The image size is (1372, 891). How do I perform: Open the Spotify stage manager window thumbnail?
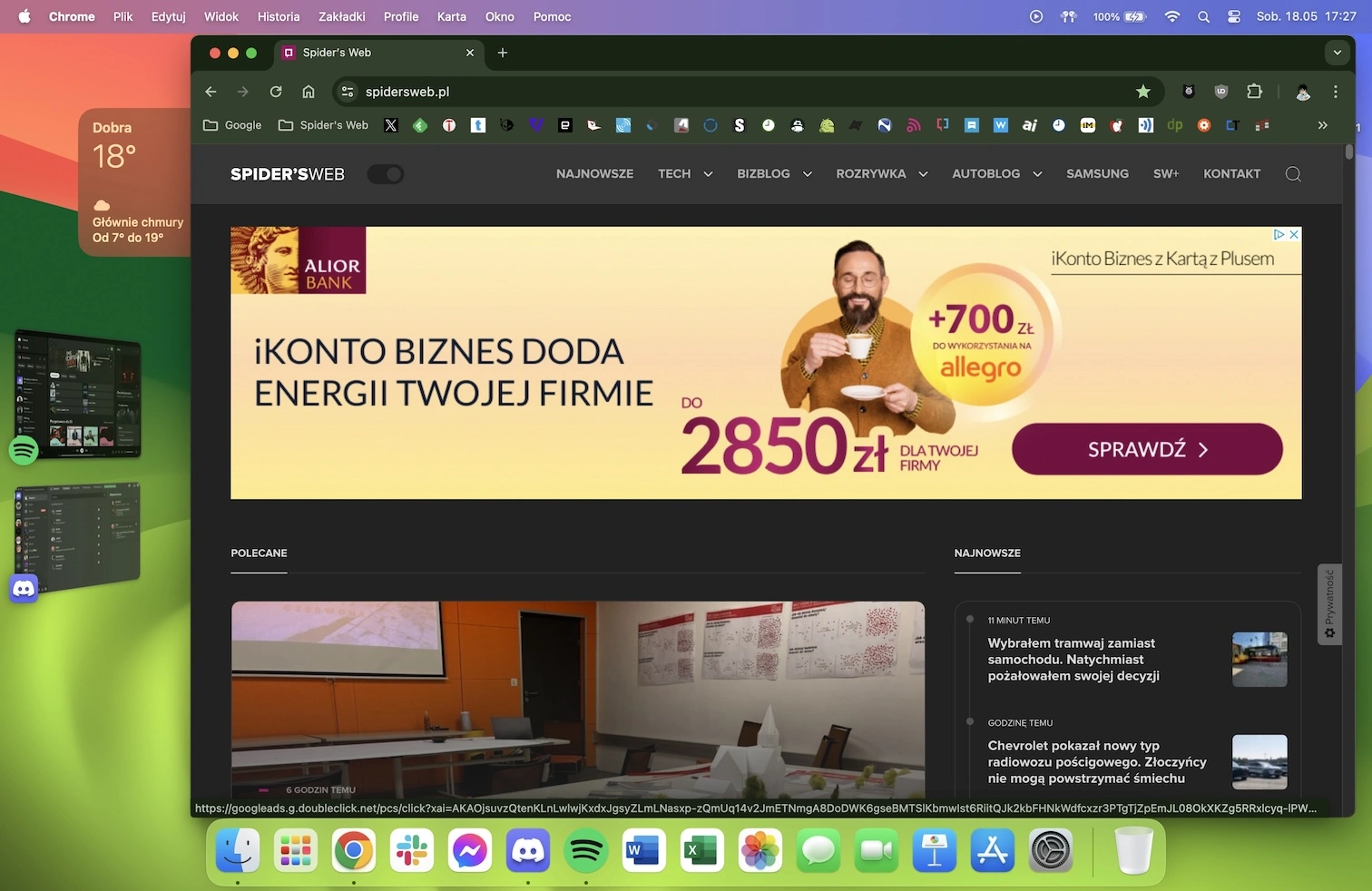(x=79, y=395)
